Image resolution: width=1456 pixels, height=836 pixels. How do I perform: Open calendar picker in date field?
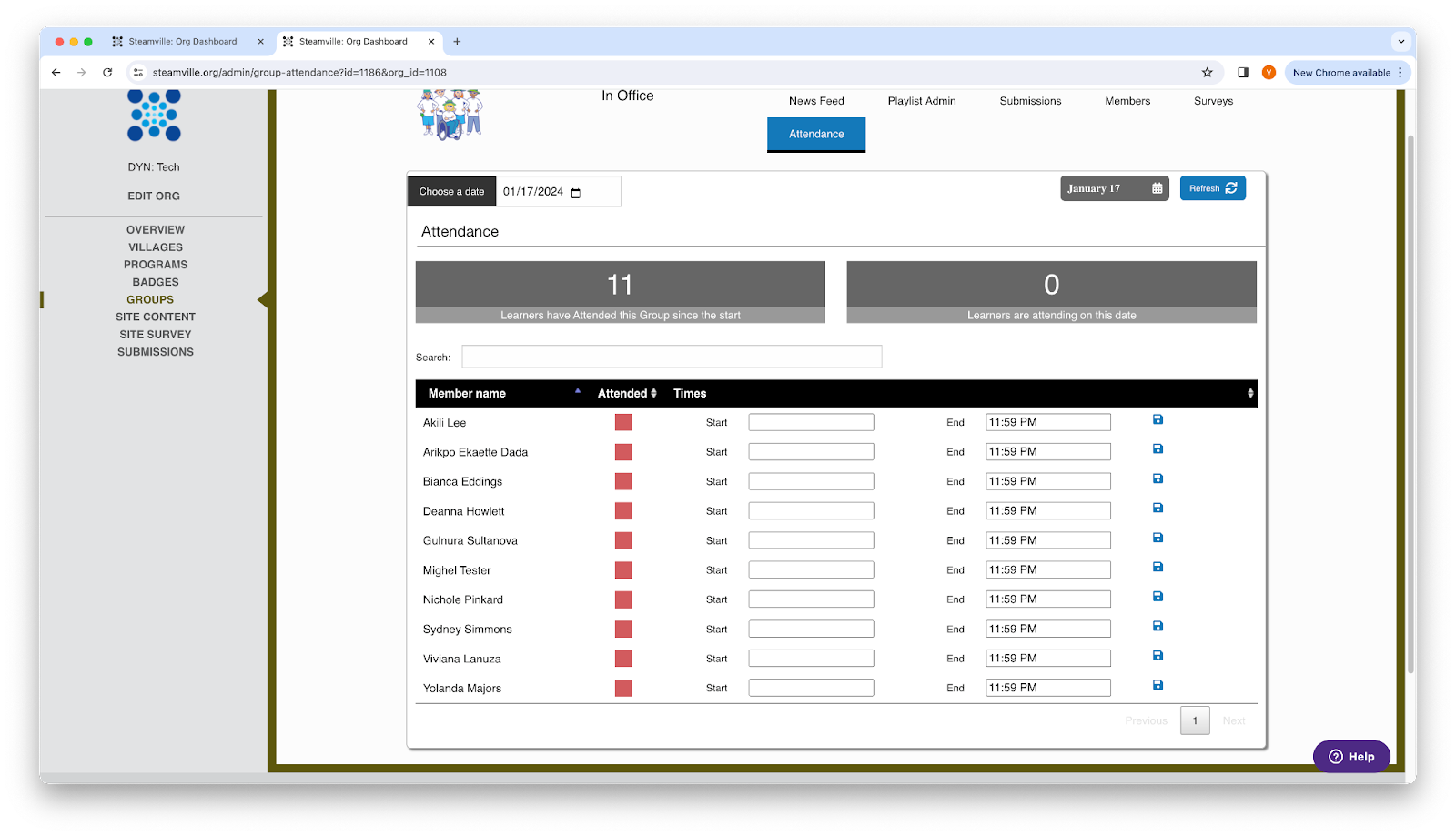[576, 192]
